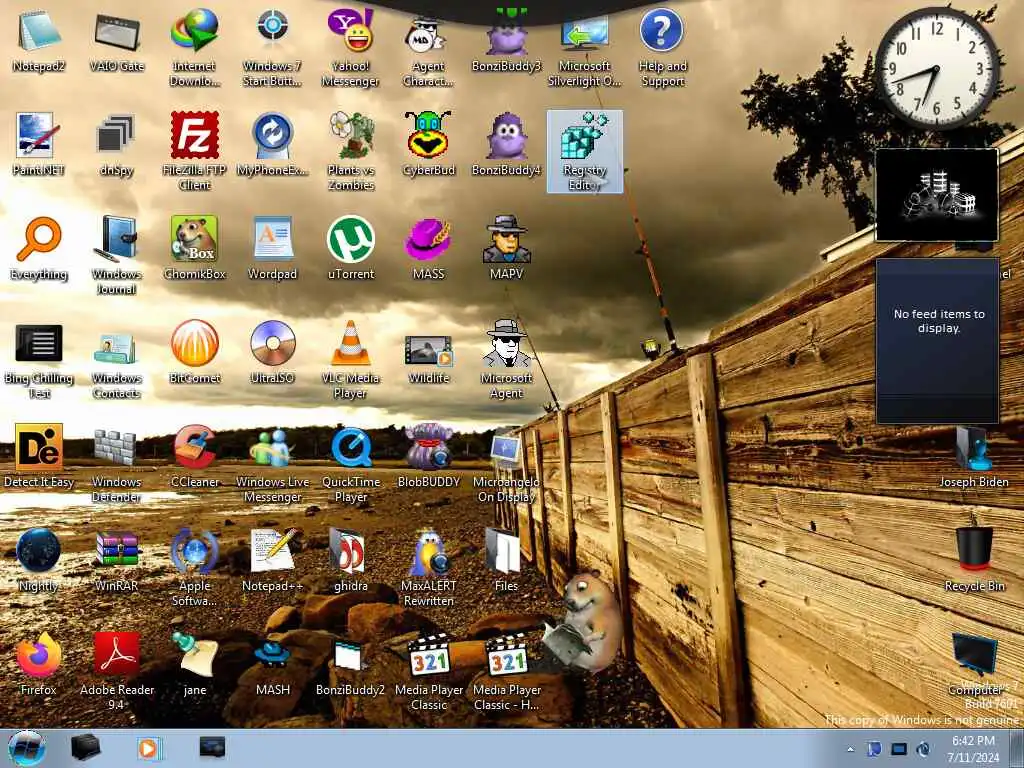Click the feed headlines gadget

[x=937, y=341]
